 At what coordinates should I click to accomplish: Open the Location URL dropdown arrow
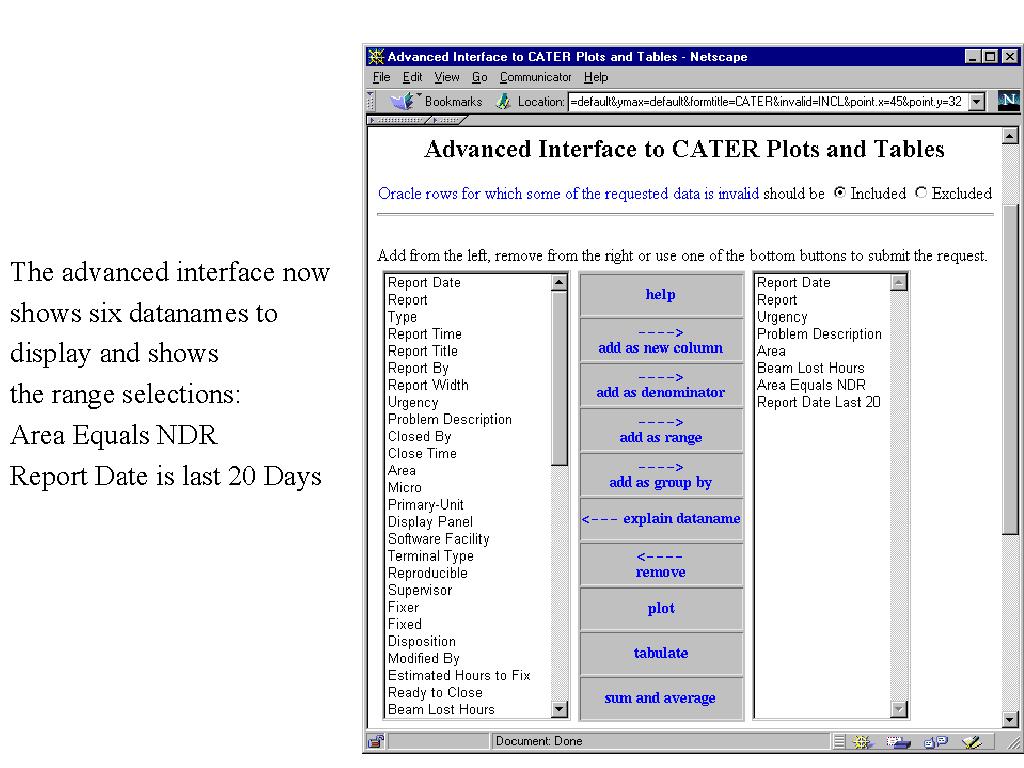977,101
